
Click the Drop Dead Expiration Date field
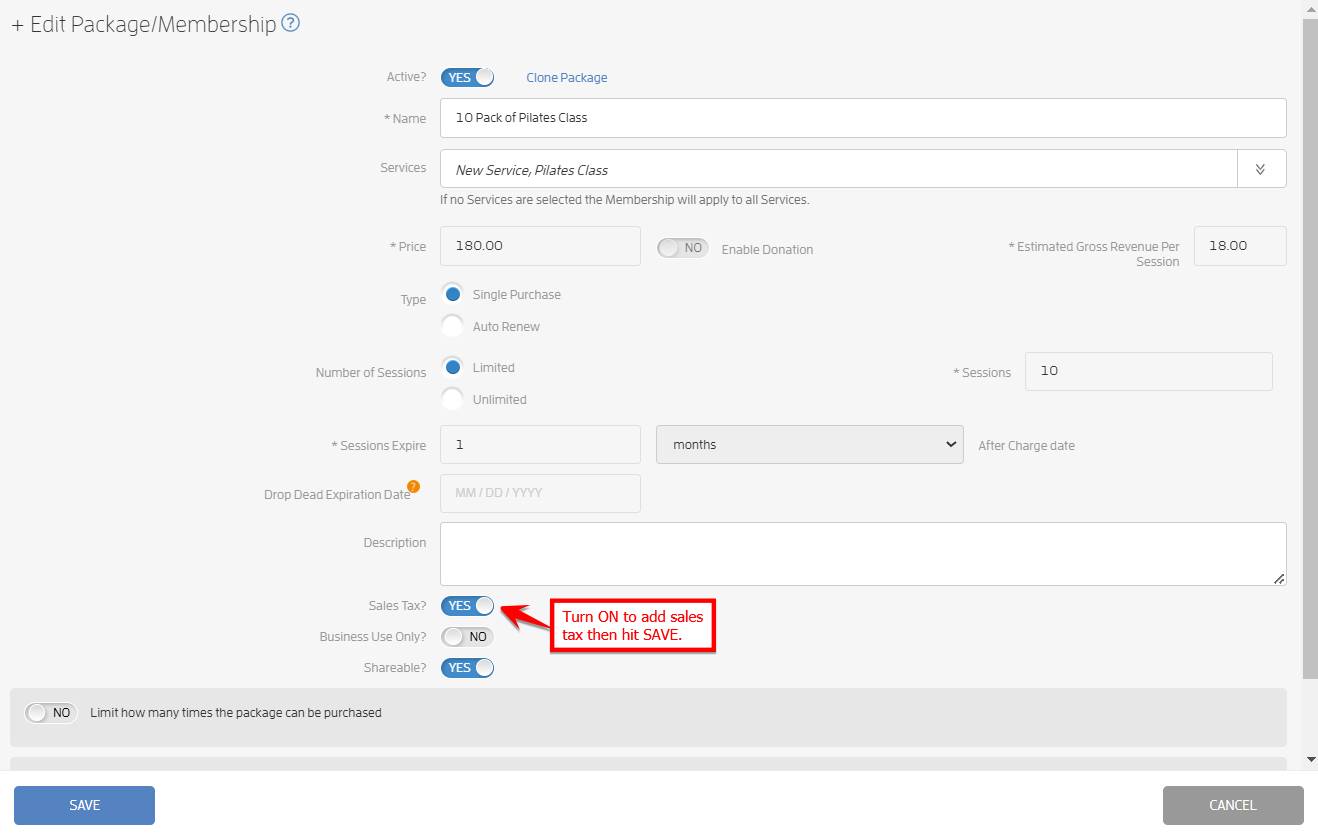point(540,493)
